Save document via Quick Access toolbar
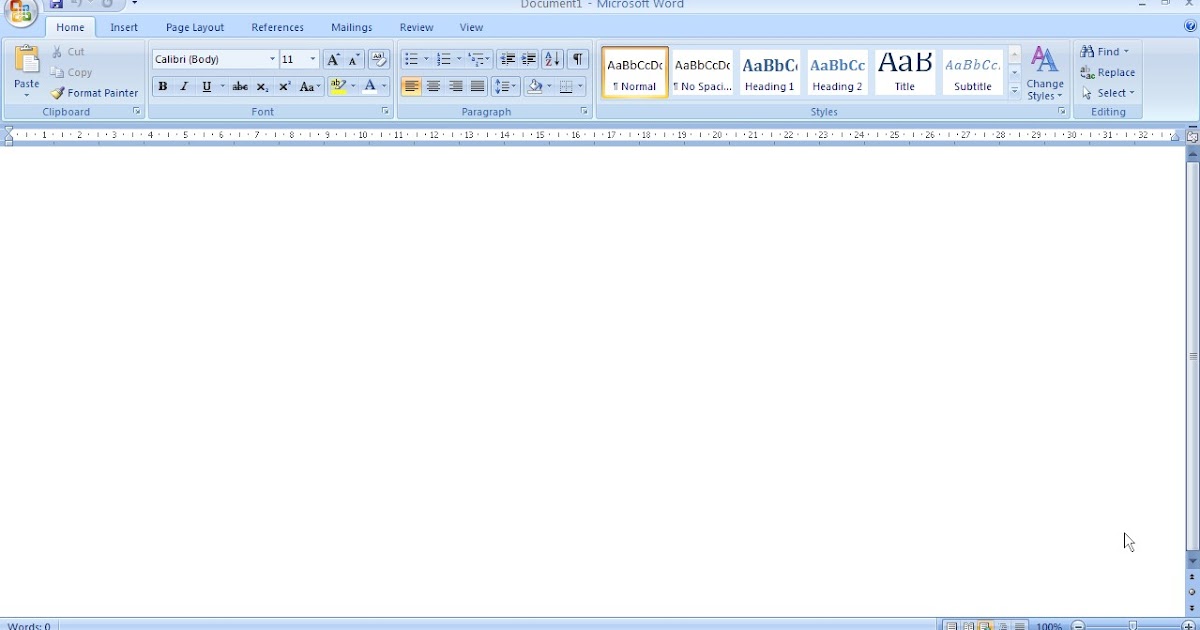The image size is (1200, 630). click(57, 5)
